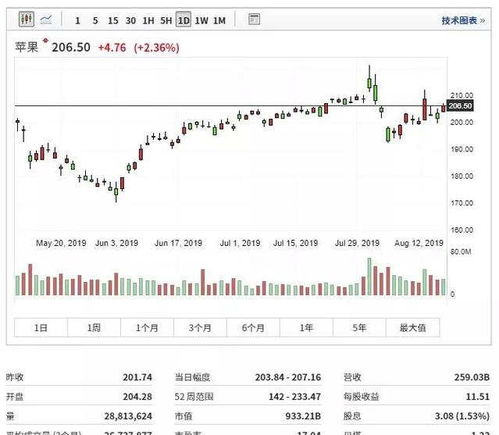Click the 142 - 233.47 52-week range

click(x=295, y=397)
